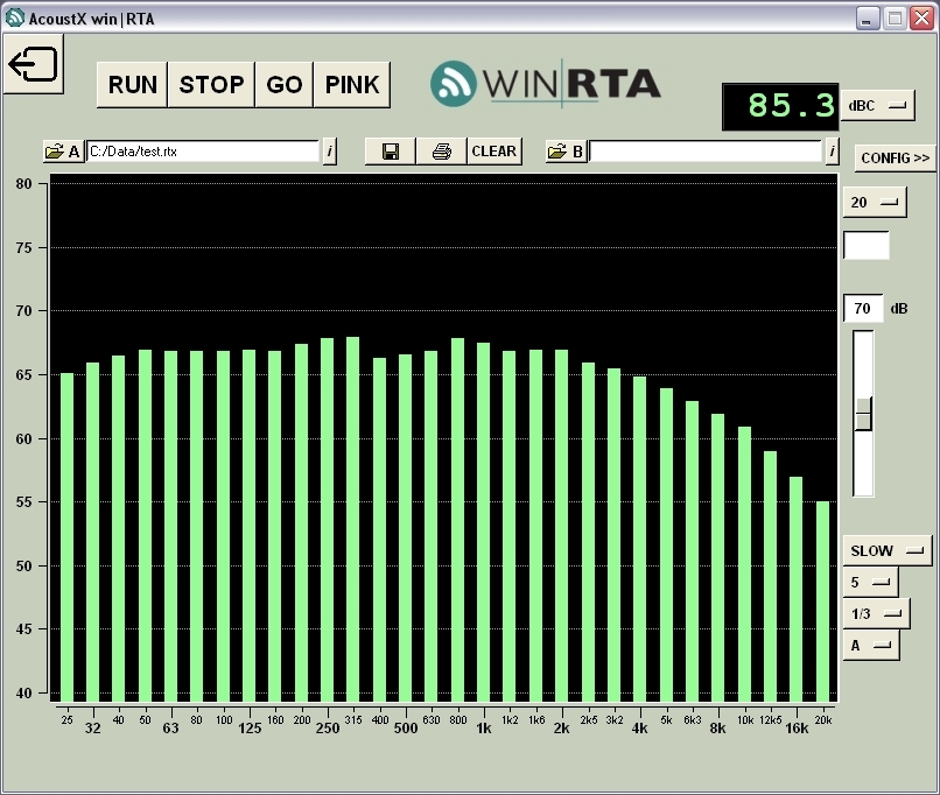Save data with floppy disk icon
Image resolution: width=940 pixels, height=795 pixels.
pyautogui.click(x=390, y=152)
